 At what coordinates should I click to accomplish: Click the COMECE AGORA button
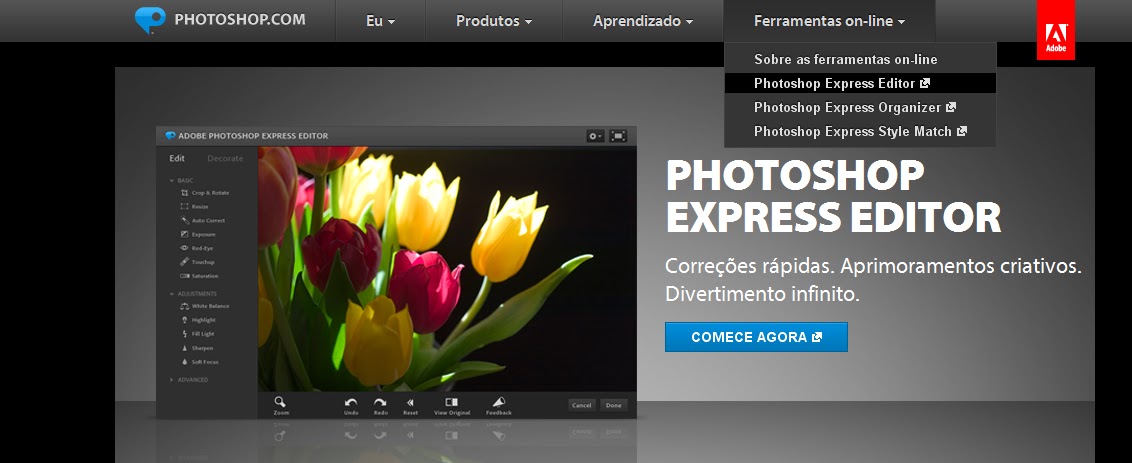756,337
